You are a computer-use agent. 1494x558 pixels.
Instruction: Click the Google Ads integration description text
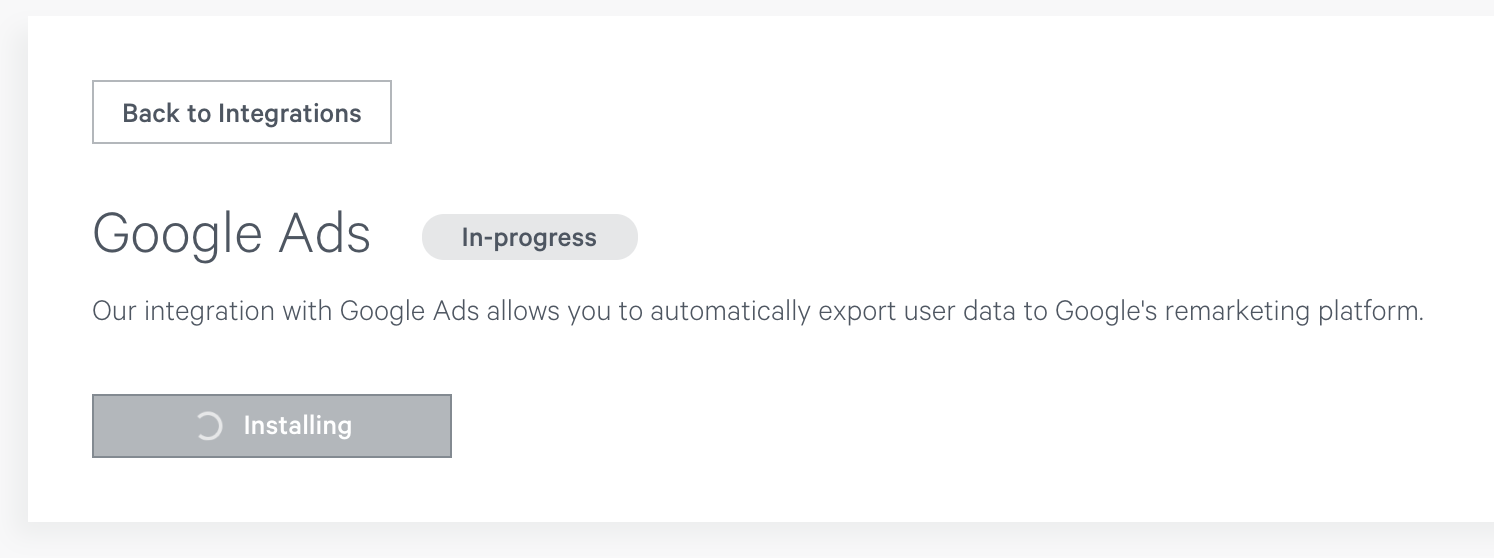point(757,311)
